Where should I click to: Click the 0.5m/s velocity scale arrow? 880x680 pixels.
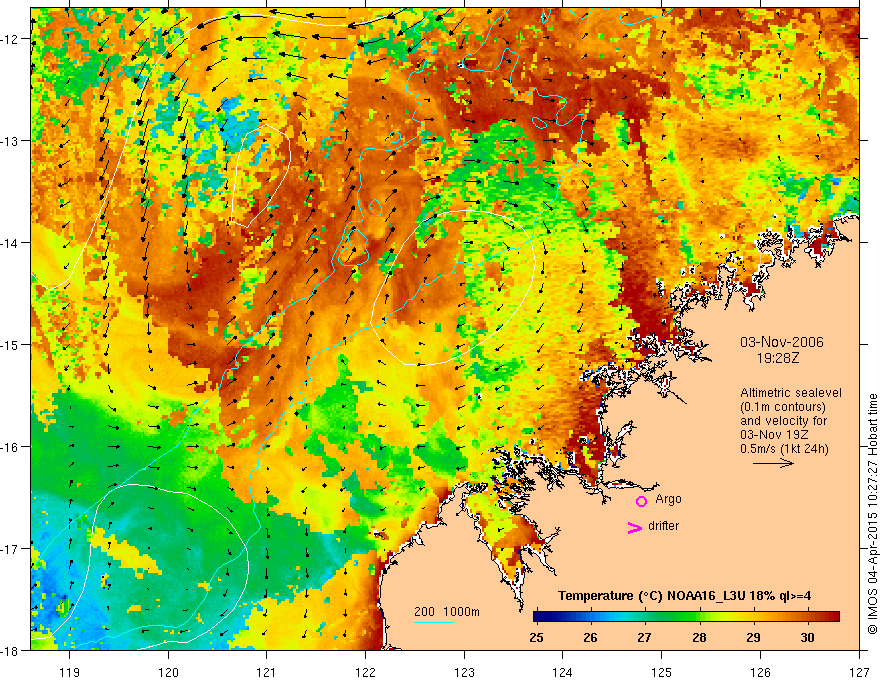pos(773,463)
